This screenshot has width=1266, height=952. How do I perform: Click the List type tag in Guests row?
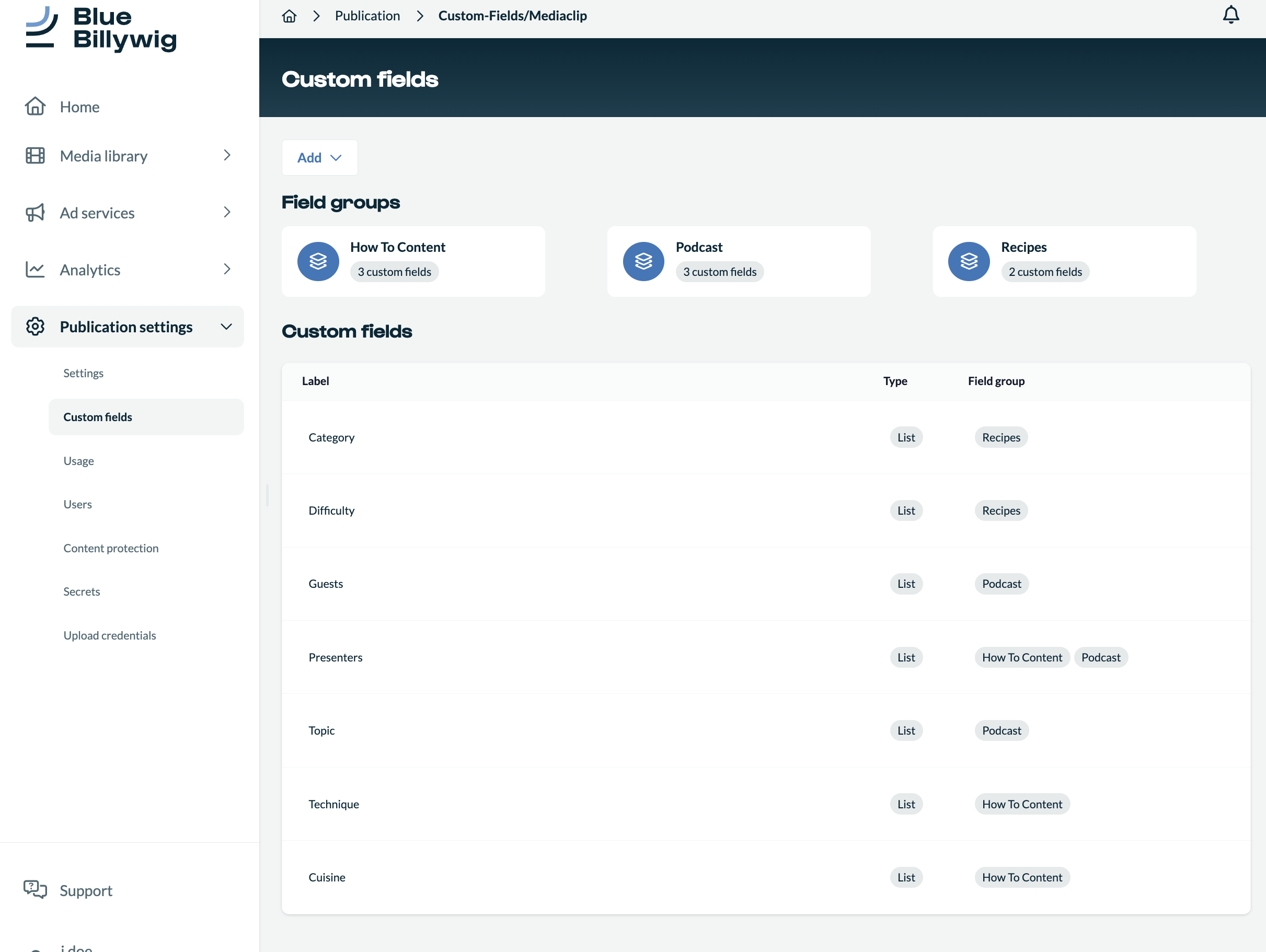[x=906, y=584]
